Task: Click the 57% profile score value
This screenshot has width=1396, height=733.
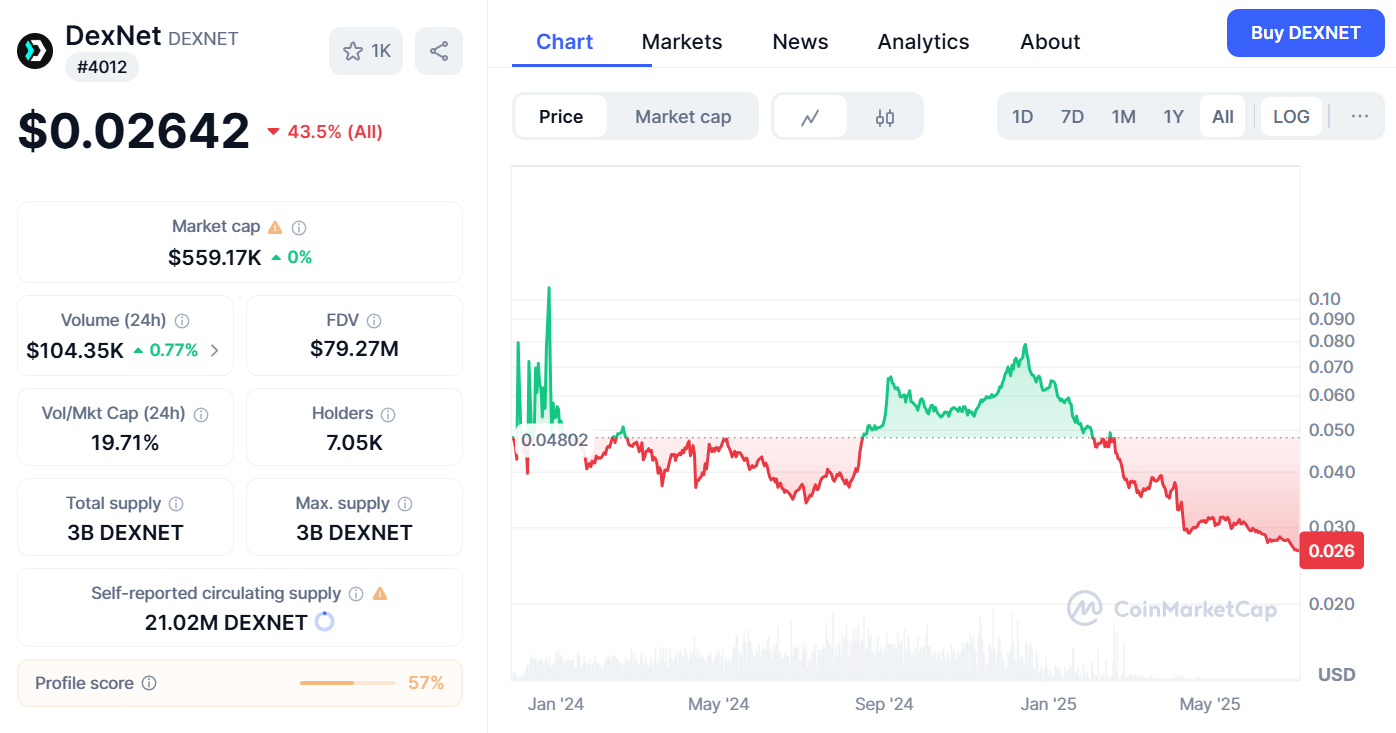Action: tap(426, 683)
